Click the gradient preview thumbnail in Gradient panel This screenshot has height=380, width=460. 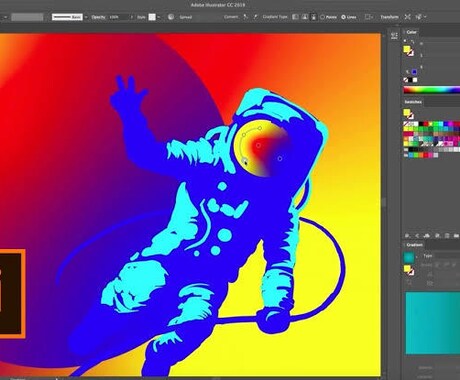409,257
